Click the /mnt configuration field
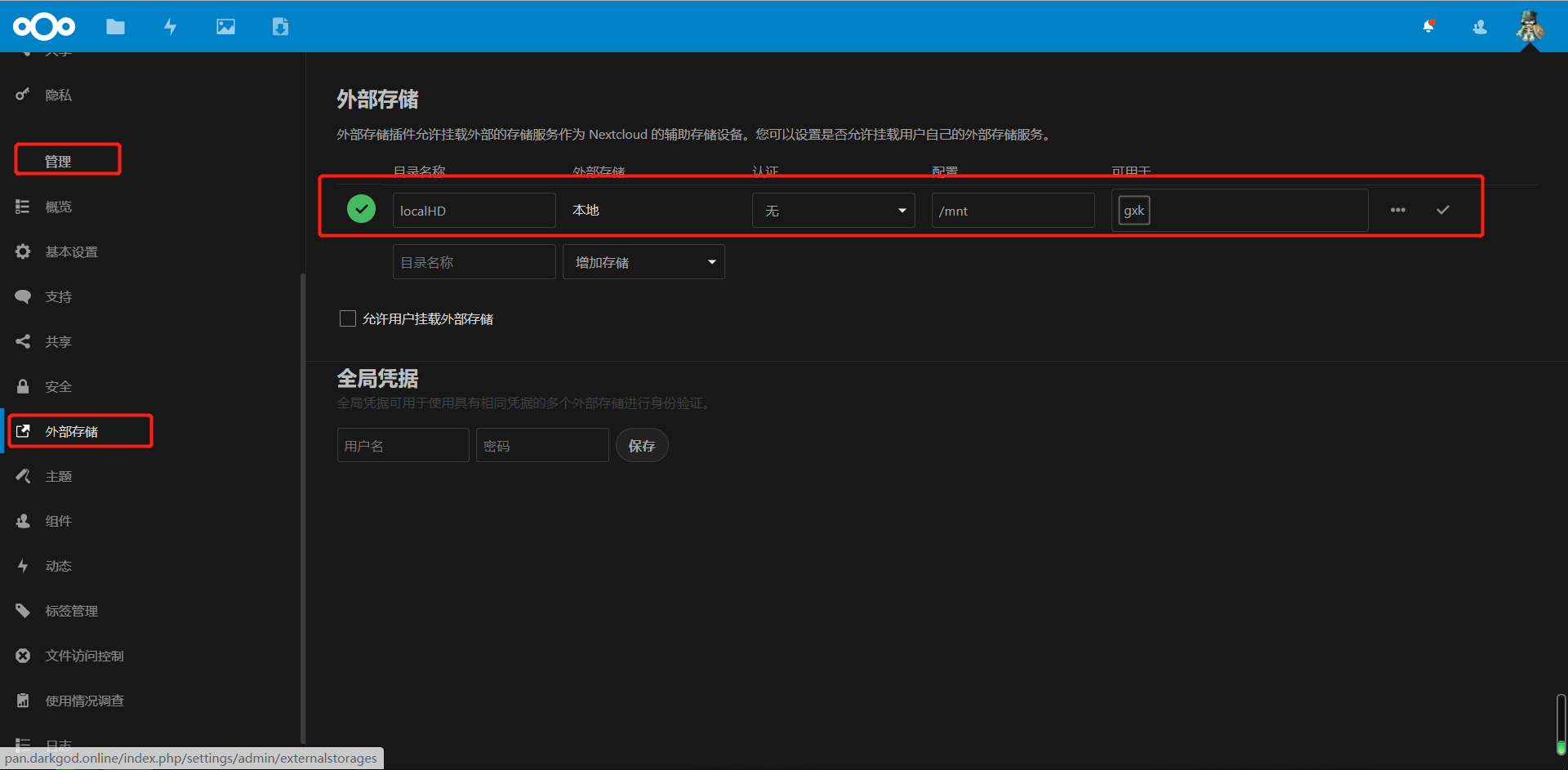1568x770 pixels. coord(1013,211)
